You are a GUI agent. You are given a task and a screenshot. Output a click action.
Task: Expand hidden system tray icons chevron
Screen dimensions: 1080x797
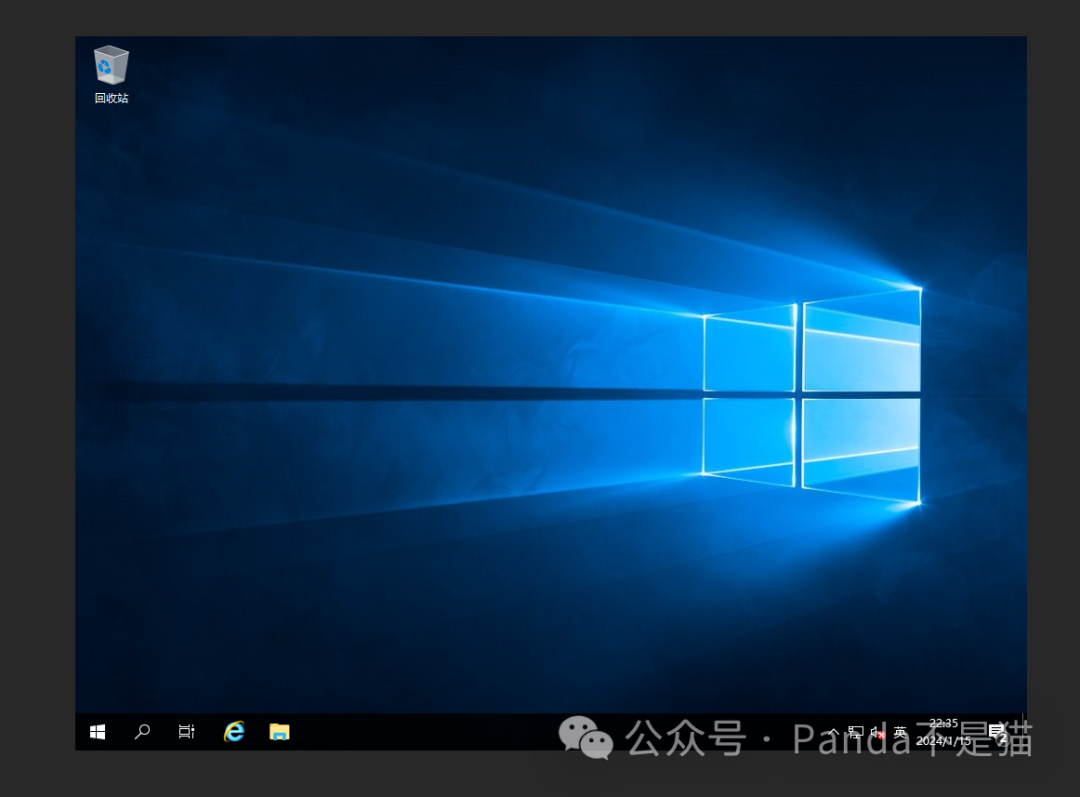coord(833,732)
